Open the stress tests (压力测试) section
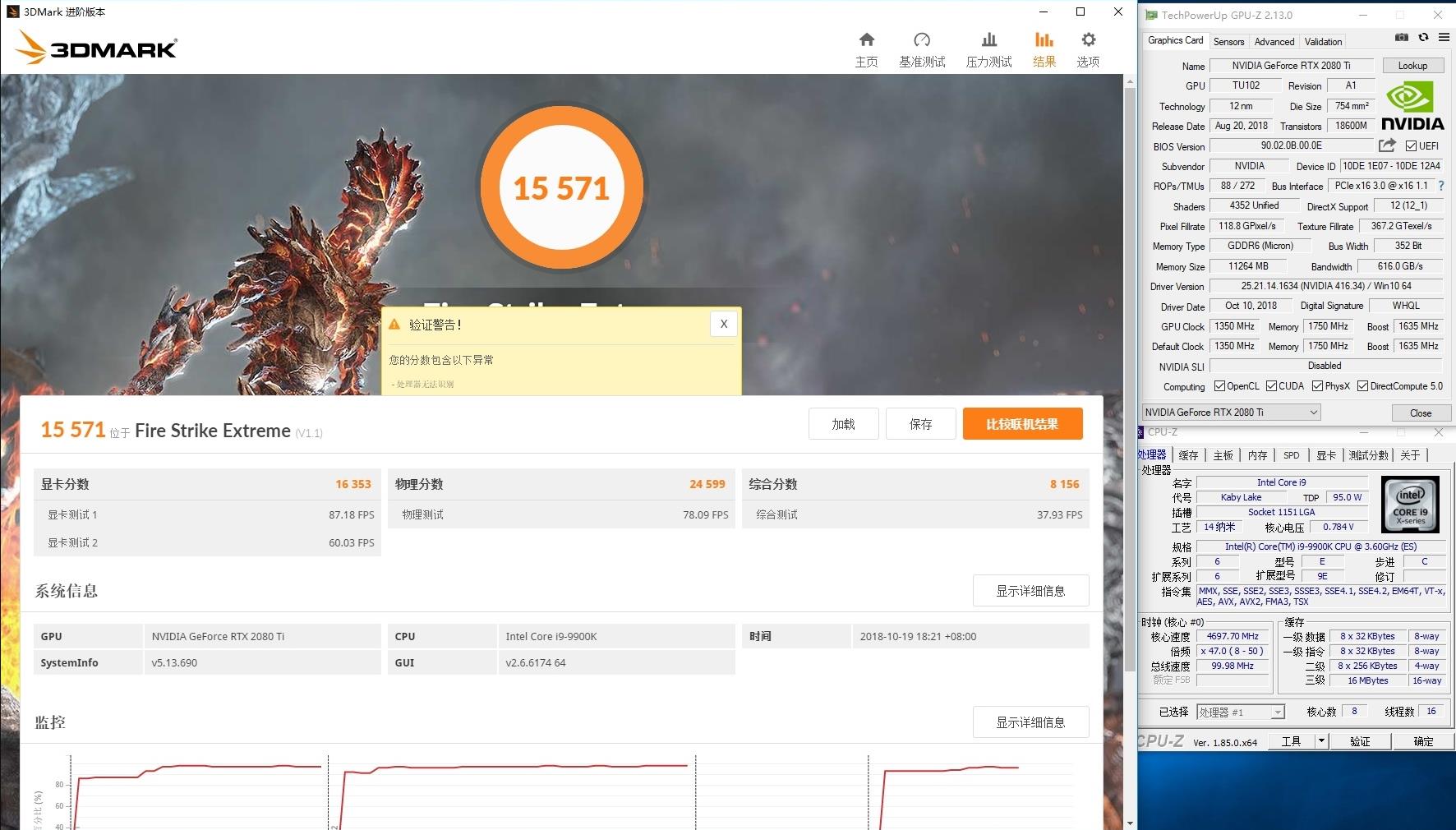This screenshot has width=1456, height=830. [x=988, y=49]
